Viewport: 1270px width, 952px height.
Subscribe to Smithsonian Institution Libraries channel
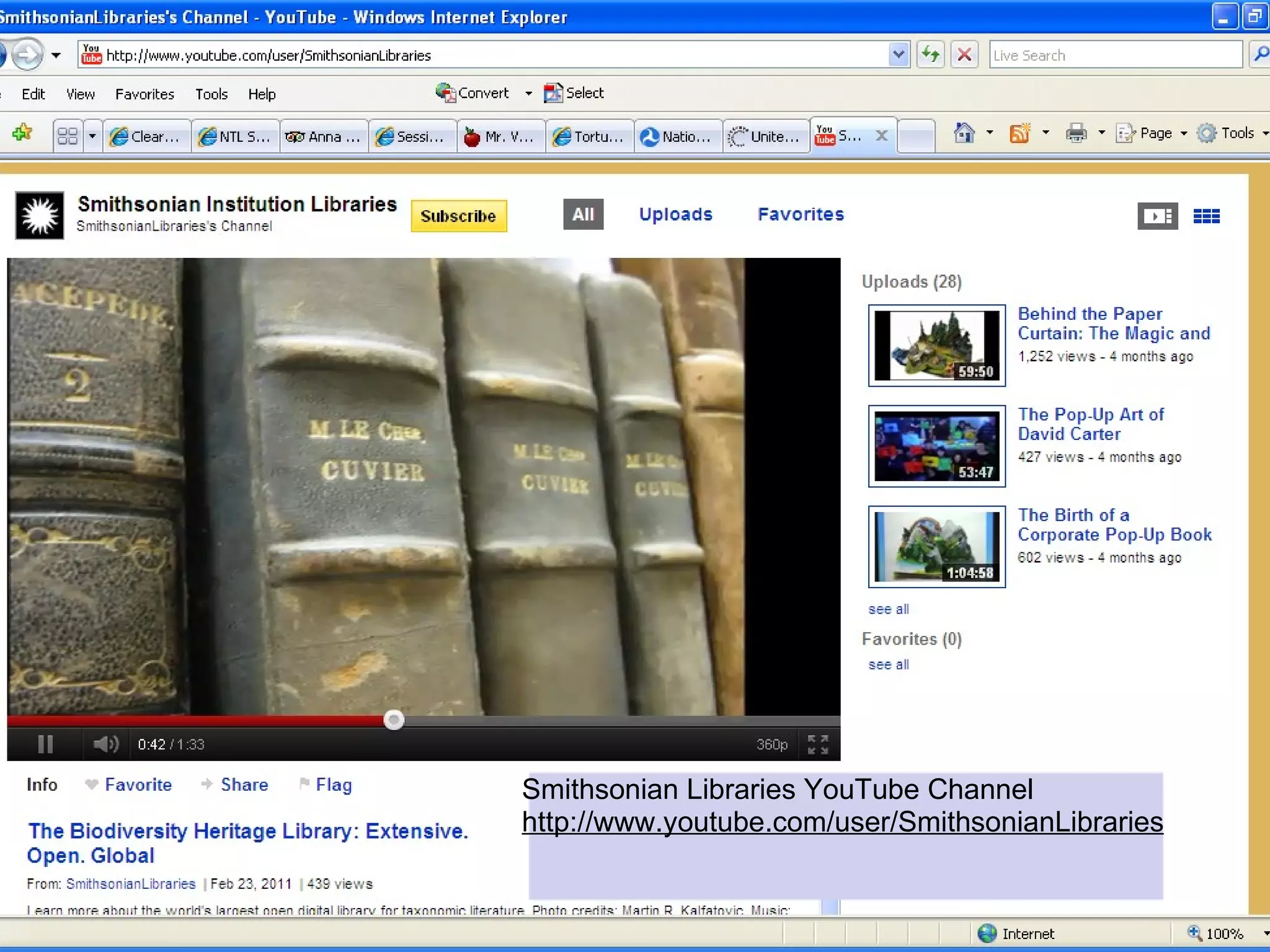458,216
